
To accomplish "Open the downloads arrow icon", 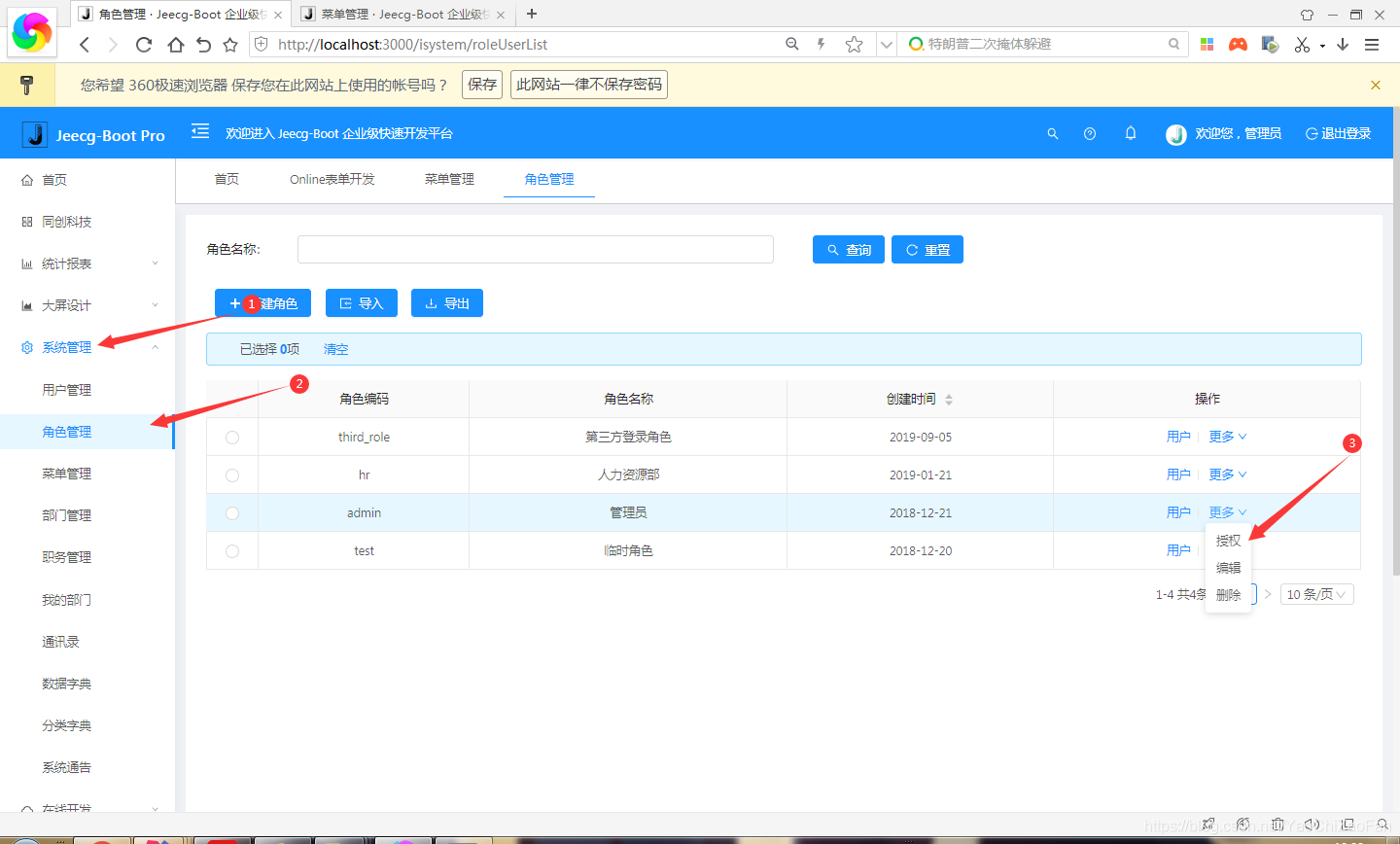I will (x=1343, y=45).
